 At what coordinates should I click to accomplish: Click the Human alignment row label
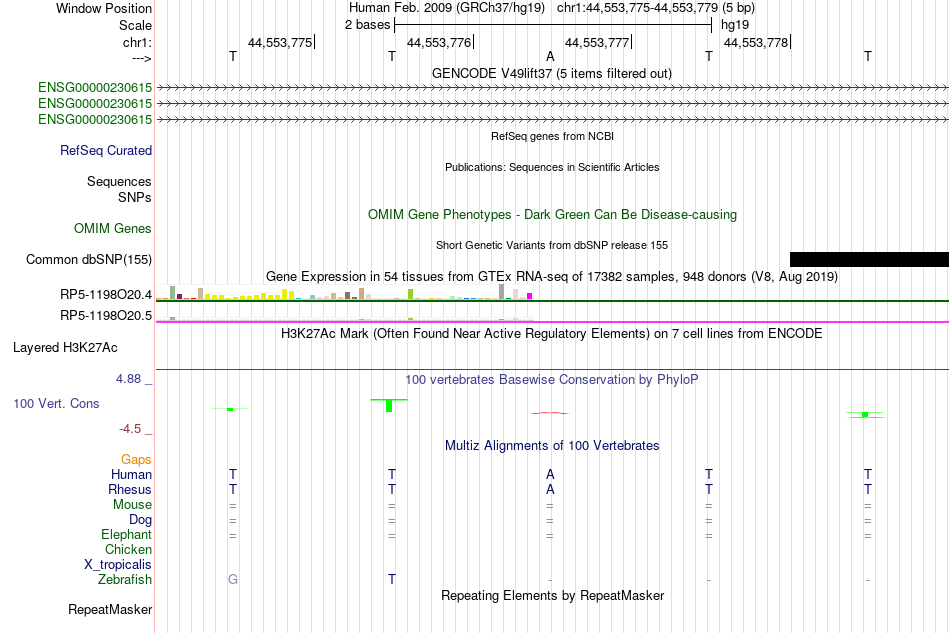click(131, 474)
